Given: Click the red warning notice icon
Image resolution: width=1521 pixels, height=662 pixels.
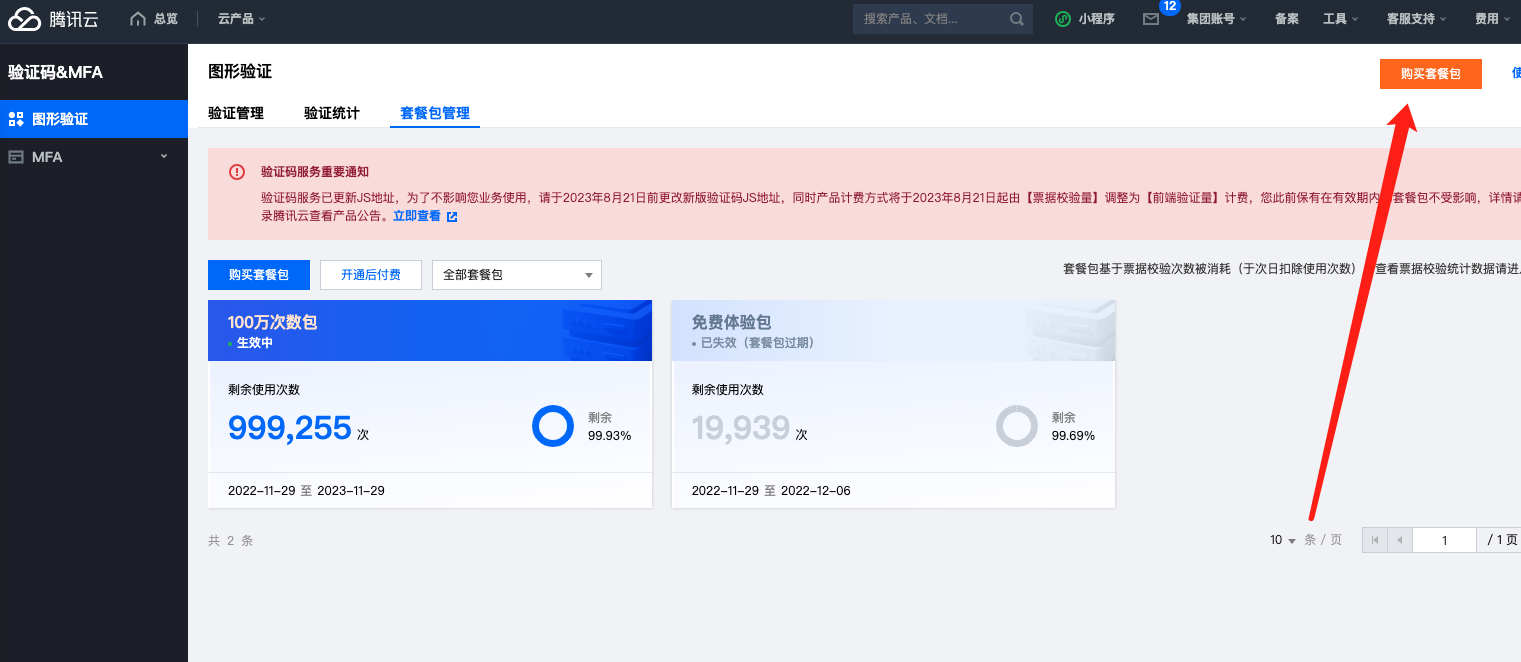Looking at the screenshot, I should [237, 172].
